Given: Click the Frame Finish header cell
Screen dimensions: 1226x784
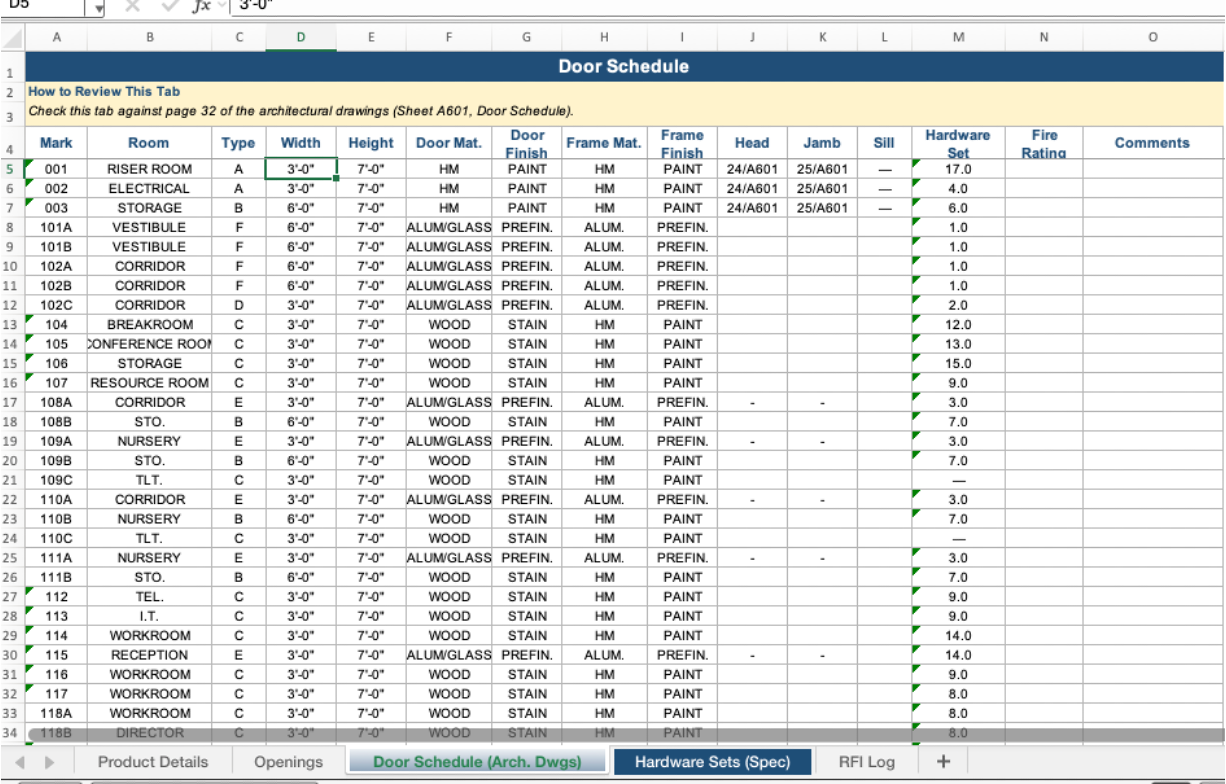Looking at the screenshot, I should click(682, 143).
